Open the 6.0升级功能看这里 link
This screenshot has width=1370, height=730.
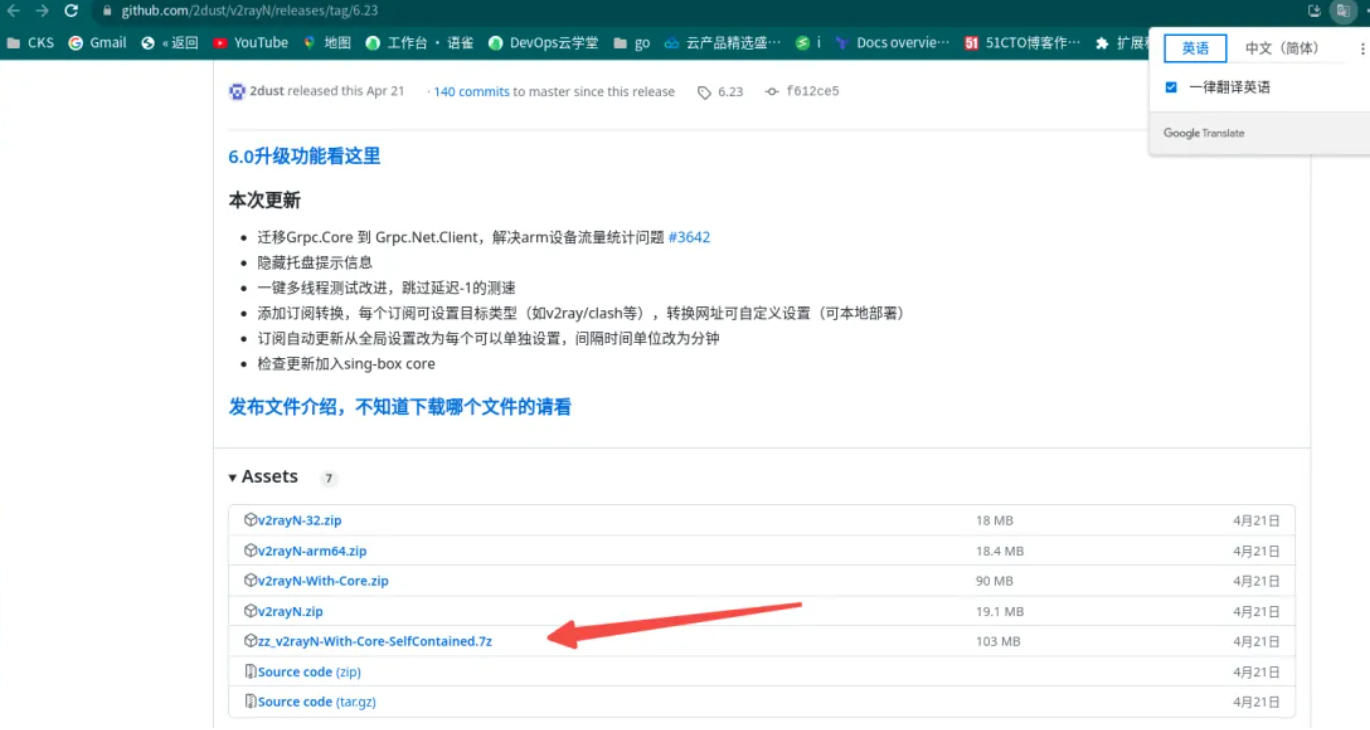[305, 156]
